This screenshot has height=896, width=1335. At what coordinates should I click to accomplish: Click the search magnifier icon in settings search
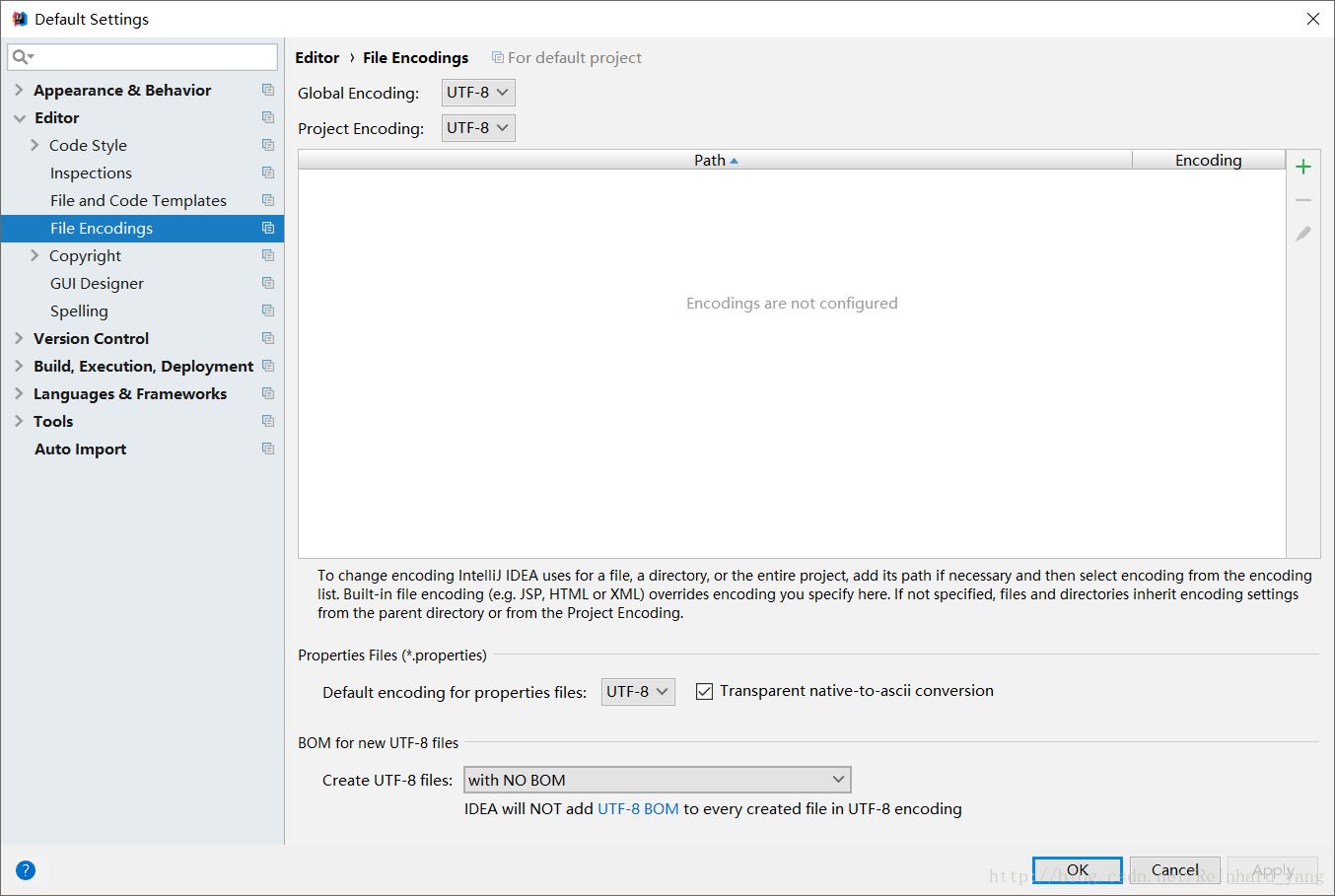click(22, 57)
